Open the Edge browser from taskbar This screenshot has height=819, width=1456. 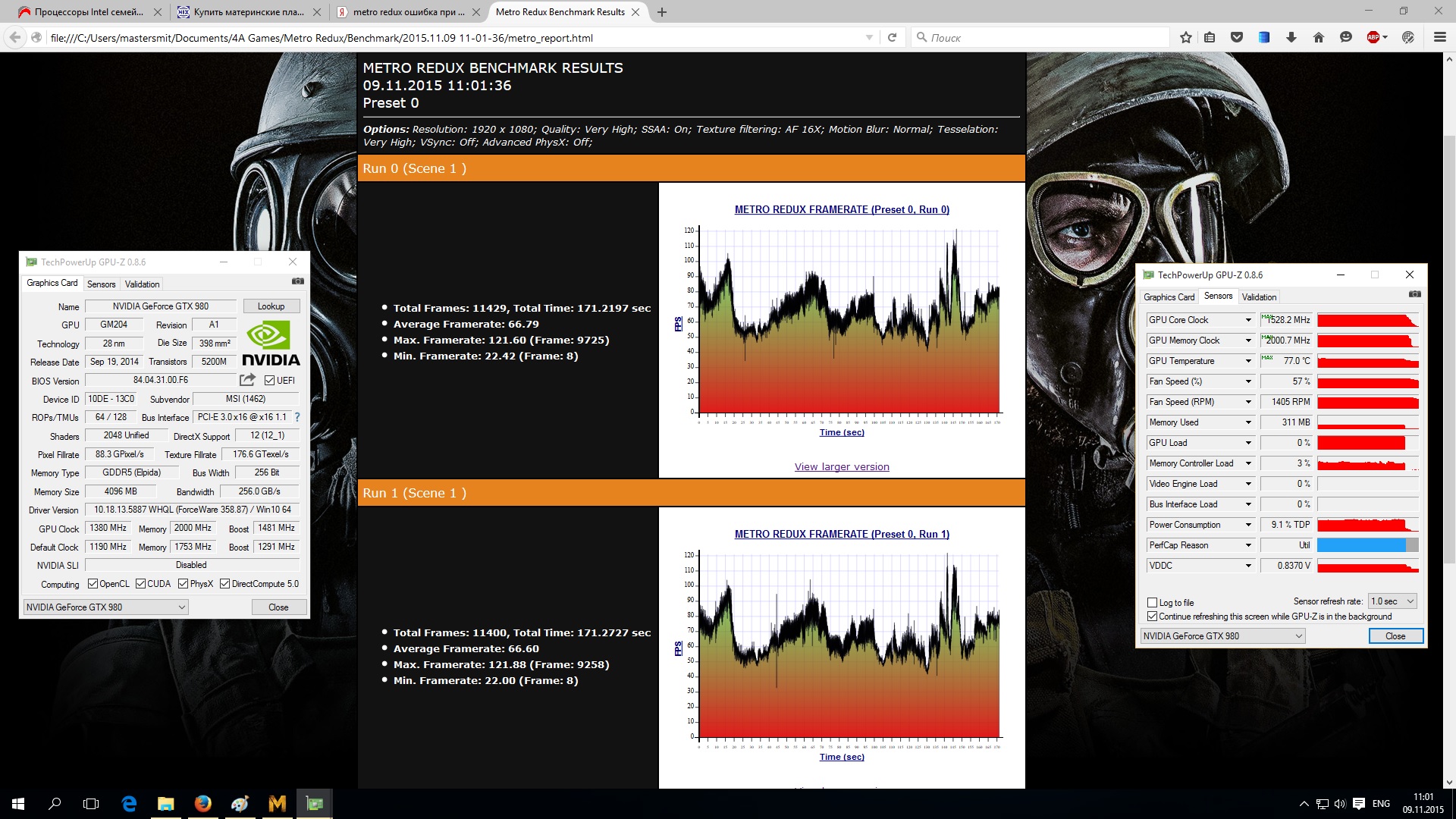coord(129,803)
